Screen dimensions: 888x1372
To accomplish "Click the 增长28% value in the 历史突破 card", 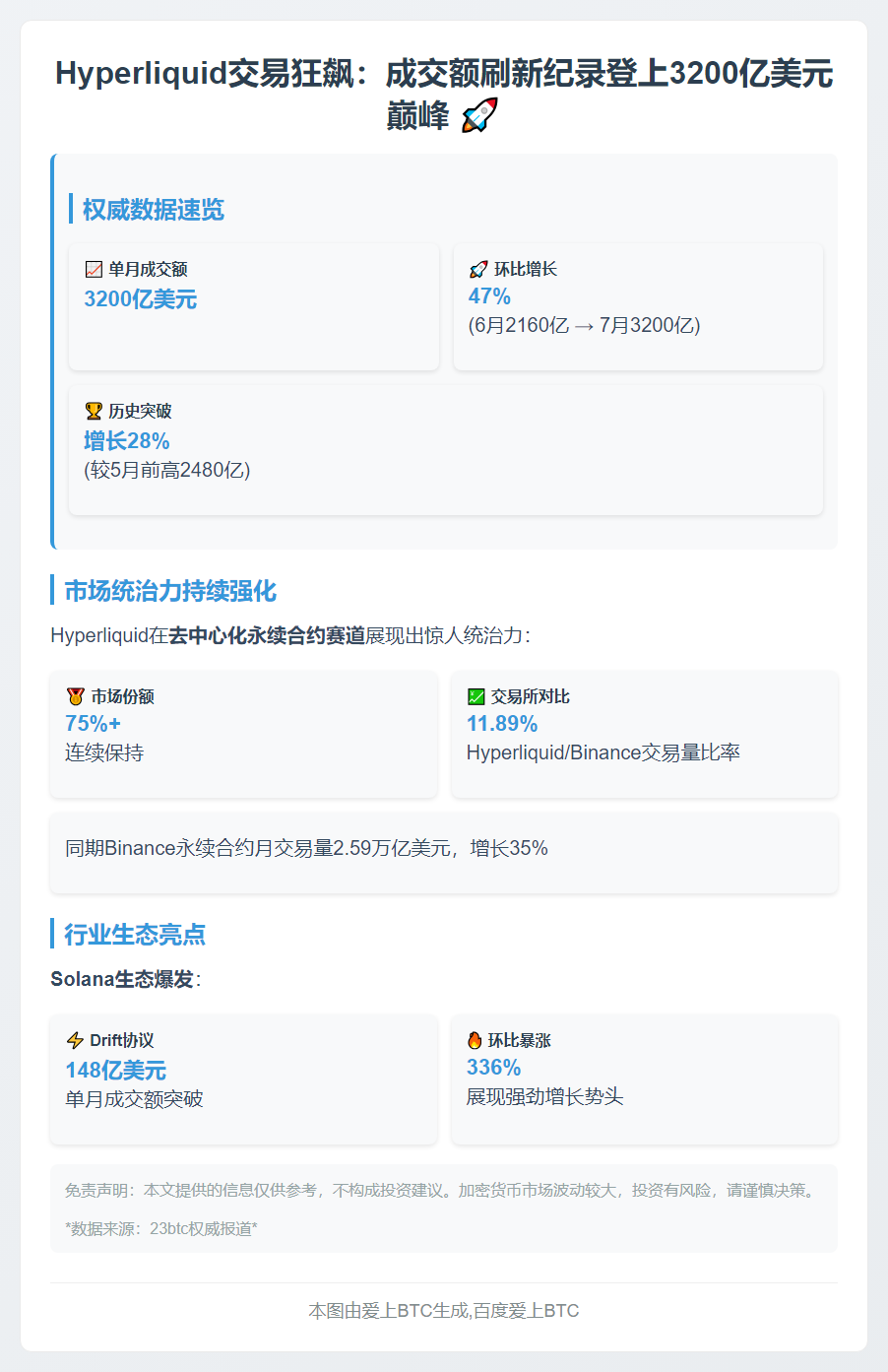I will [127, 441].
